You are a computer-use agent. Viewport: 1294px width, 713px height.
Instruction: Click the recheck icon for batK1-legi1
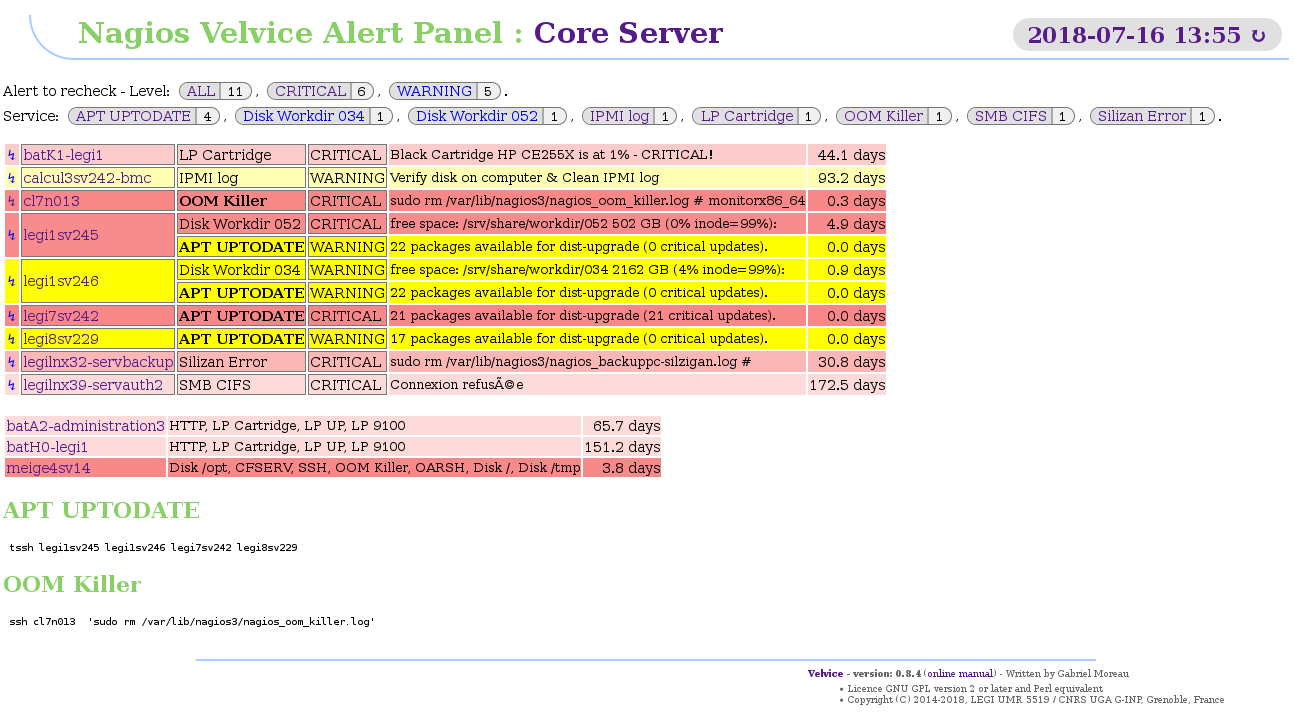pos(12,155)
